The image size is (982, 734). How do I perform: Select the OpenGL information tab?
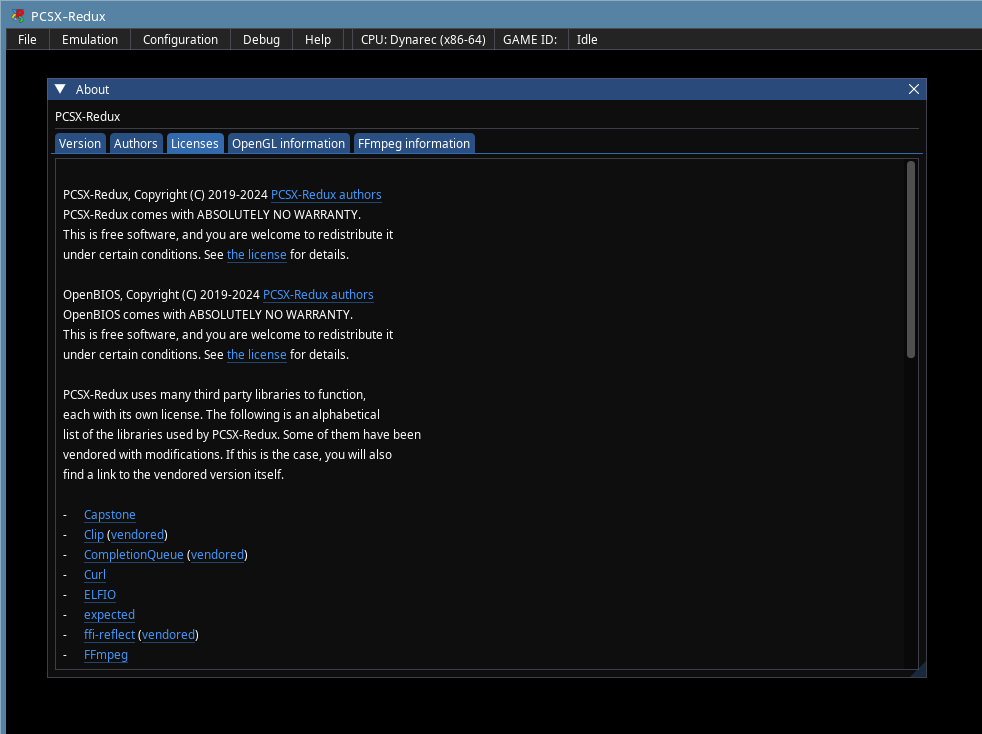coord(288,143)
